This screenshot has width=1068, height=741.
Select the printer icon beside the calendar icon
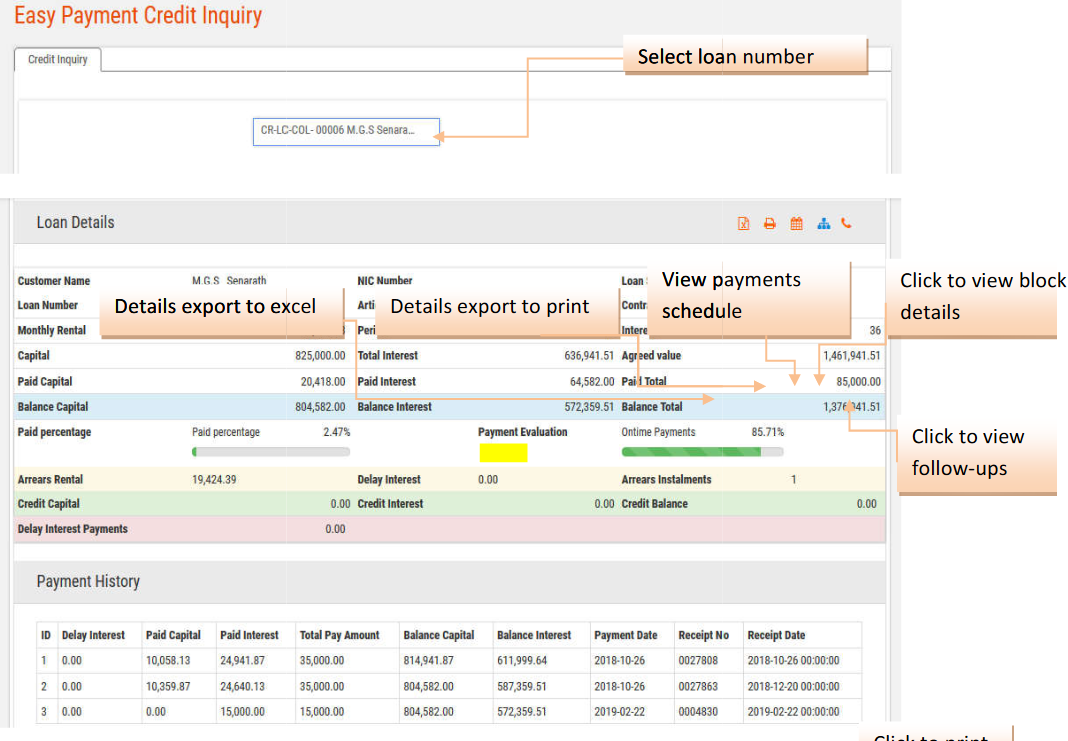769,223
